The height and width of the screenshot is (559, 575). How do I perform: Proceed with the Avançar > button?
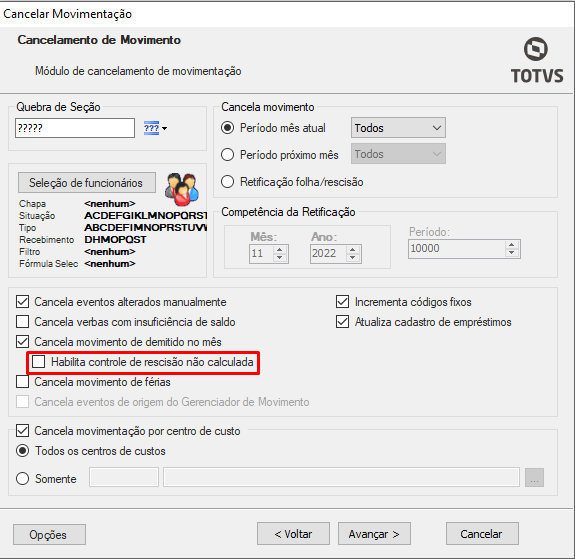(374, 534)
